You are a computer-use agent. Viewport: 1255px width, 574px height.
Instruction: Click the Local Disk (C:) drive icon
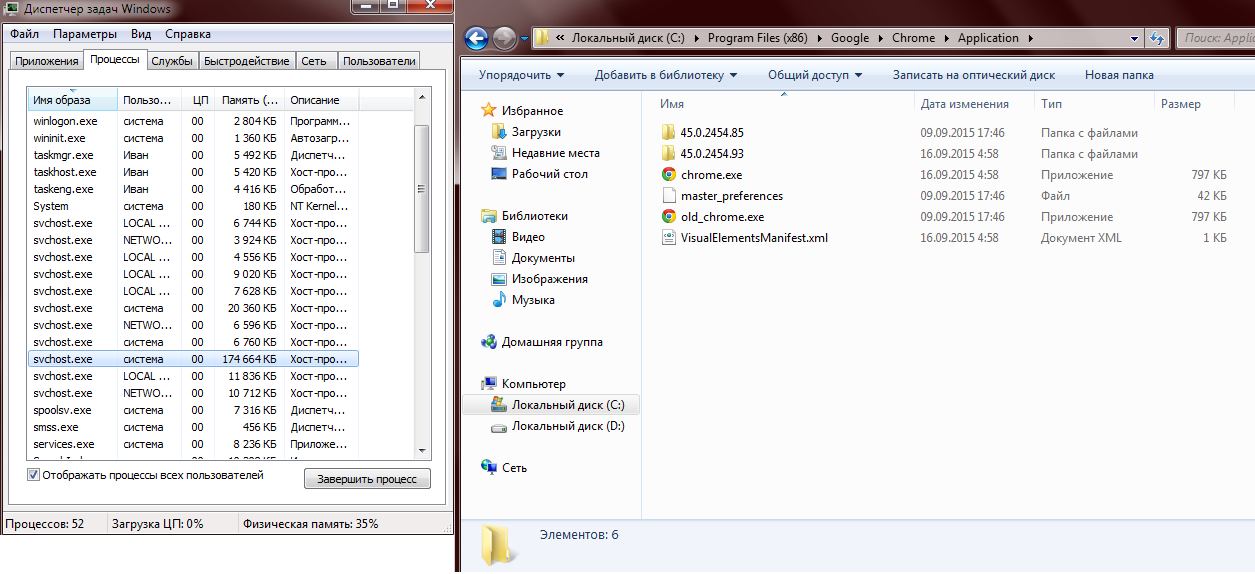(x=500, y=404)
